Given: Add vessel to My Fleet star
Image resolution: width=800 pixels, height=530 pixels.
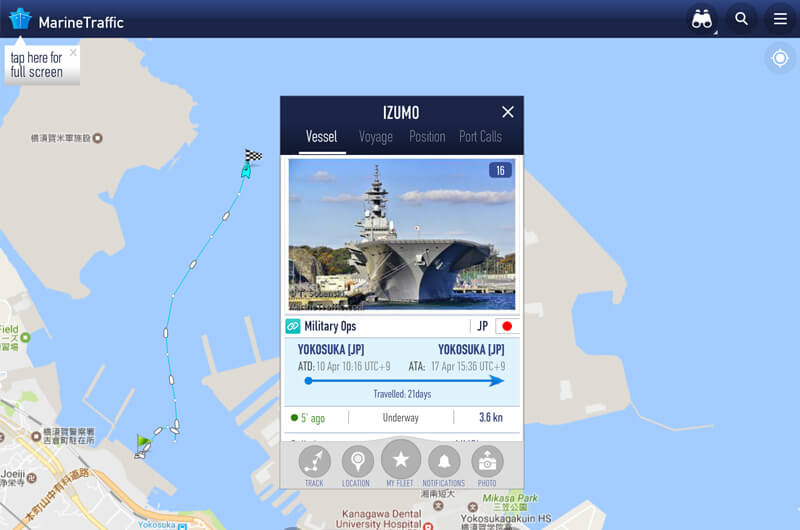Looking at the screenshot, I should point(401,459).
